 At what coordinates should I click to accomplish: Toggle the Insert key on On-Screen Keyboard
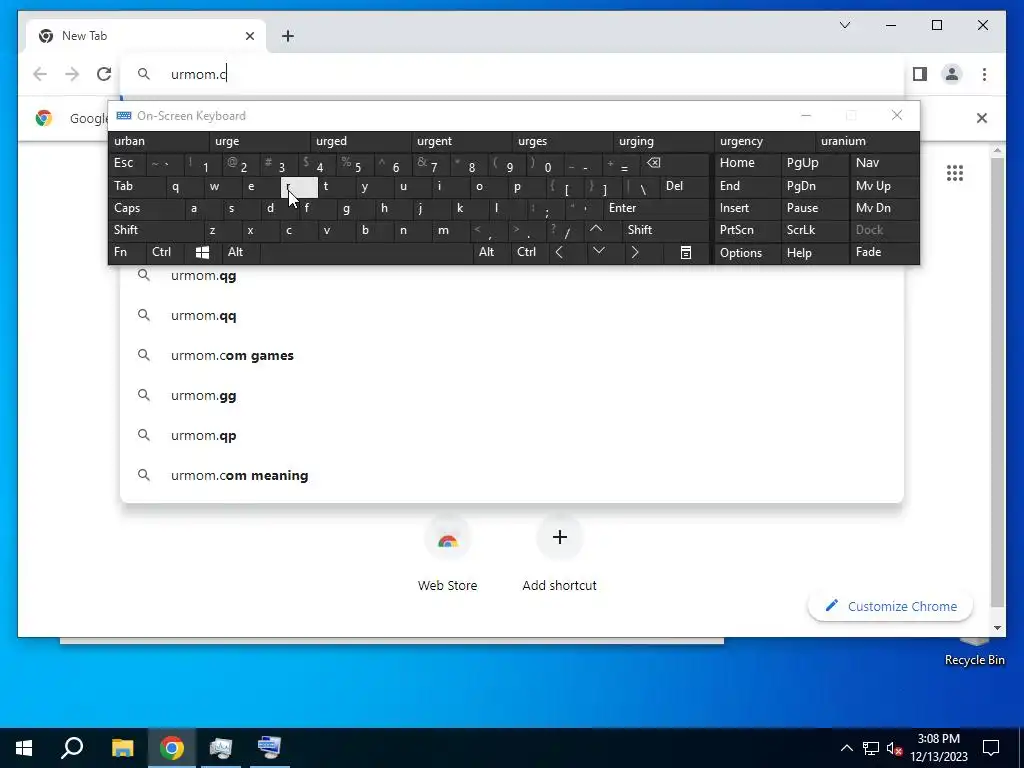[x=747, y=208]
